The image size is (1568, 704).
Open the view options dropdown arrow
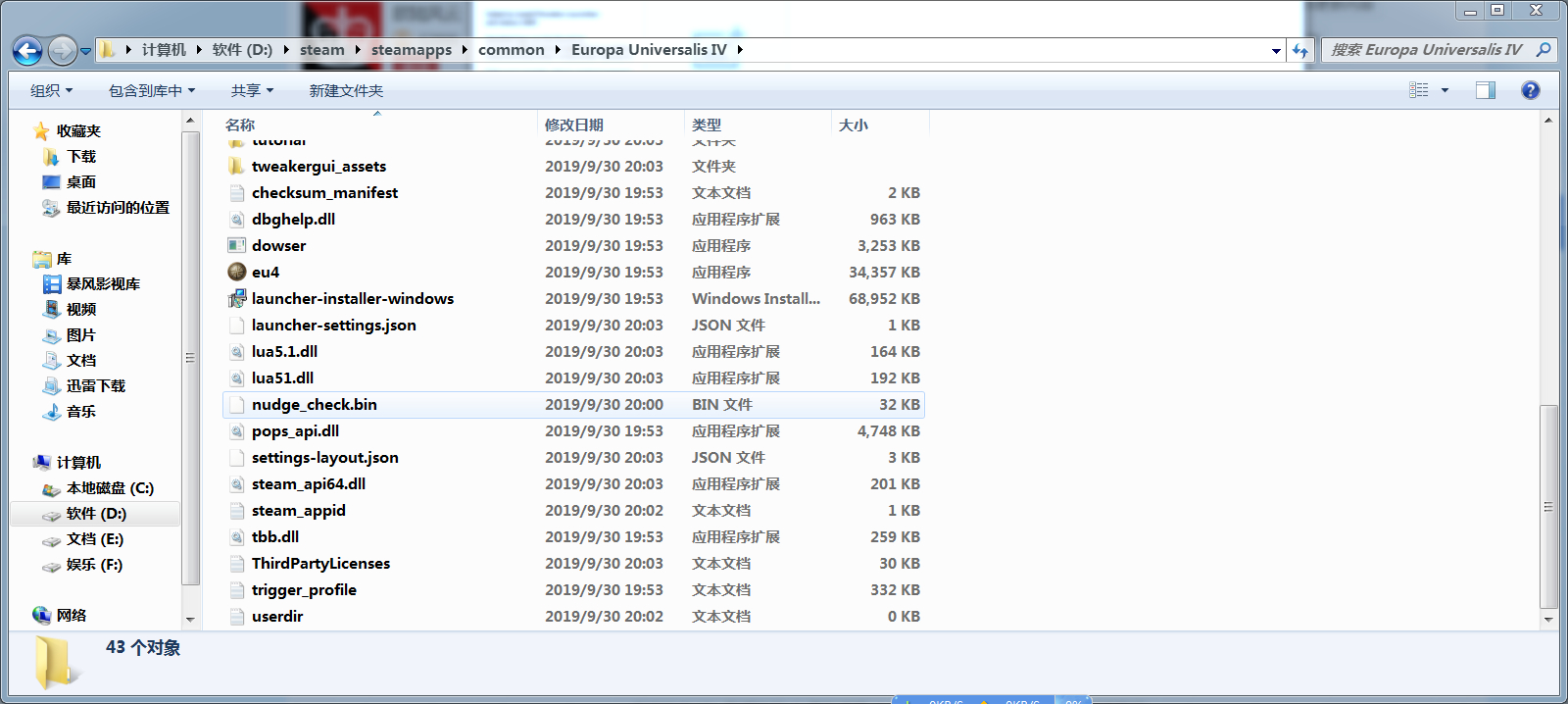[1445, 90]
